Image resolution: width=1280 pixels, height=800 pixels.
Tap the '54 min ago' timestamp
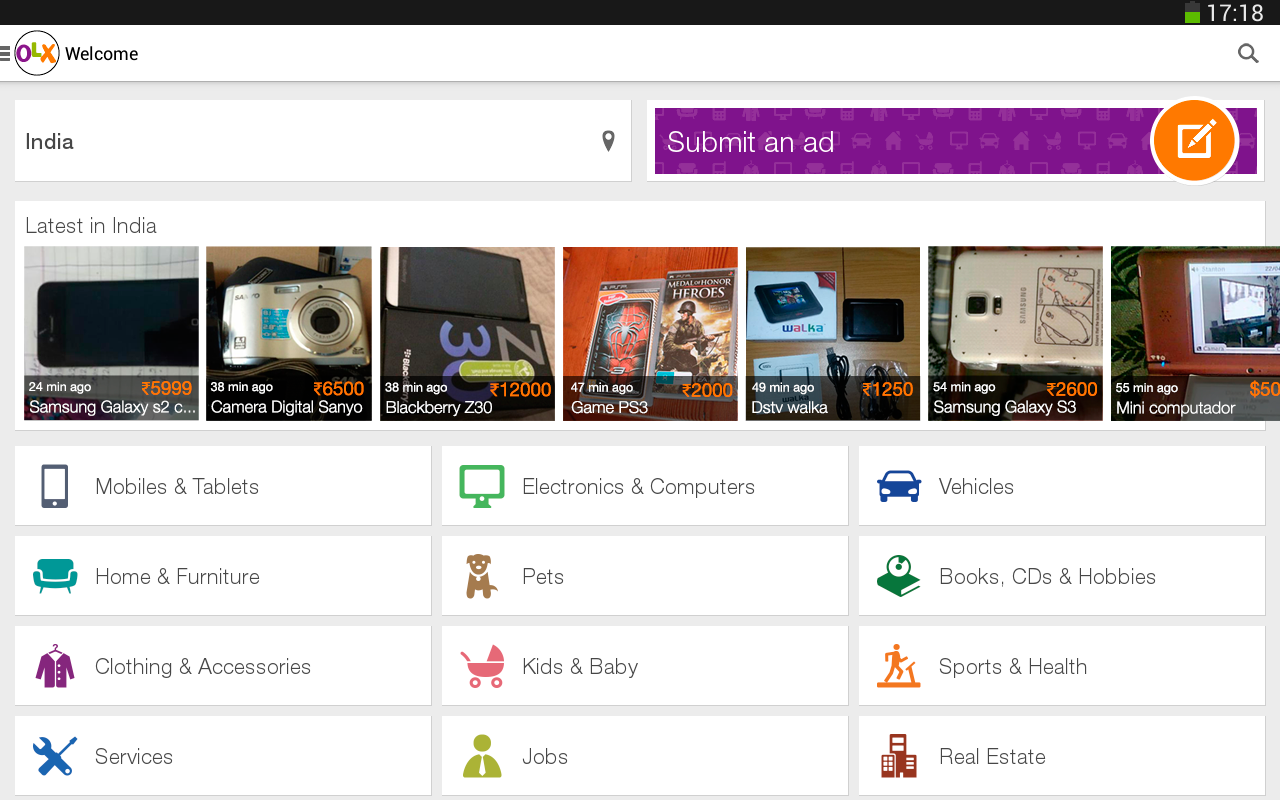click(964, 387)
